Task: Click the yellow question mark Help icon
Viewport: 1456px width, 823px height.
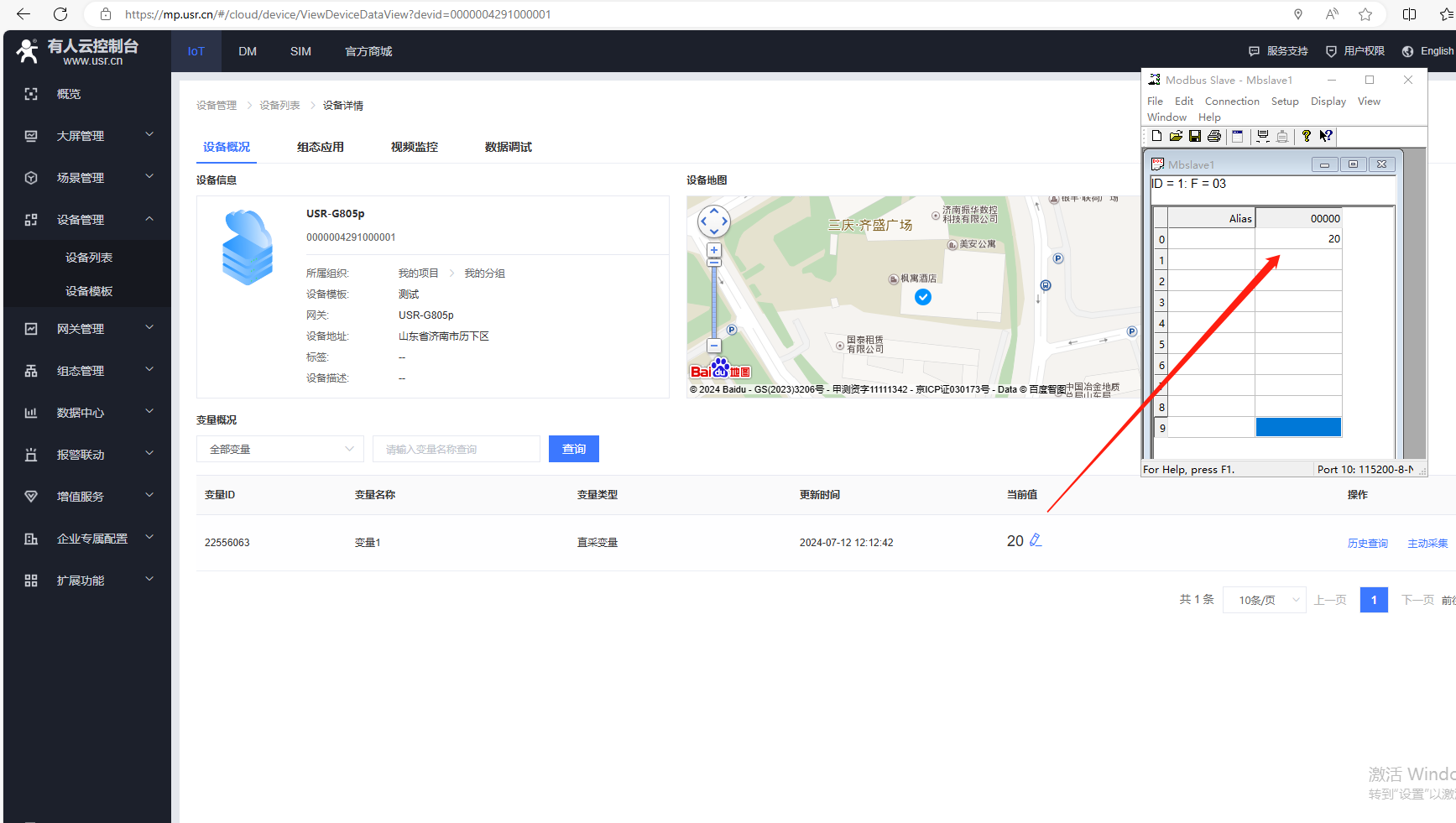Action: (x=1306, y=136)
